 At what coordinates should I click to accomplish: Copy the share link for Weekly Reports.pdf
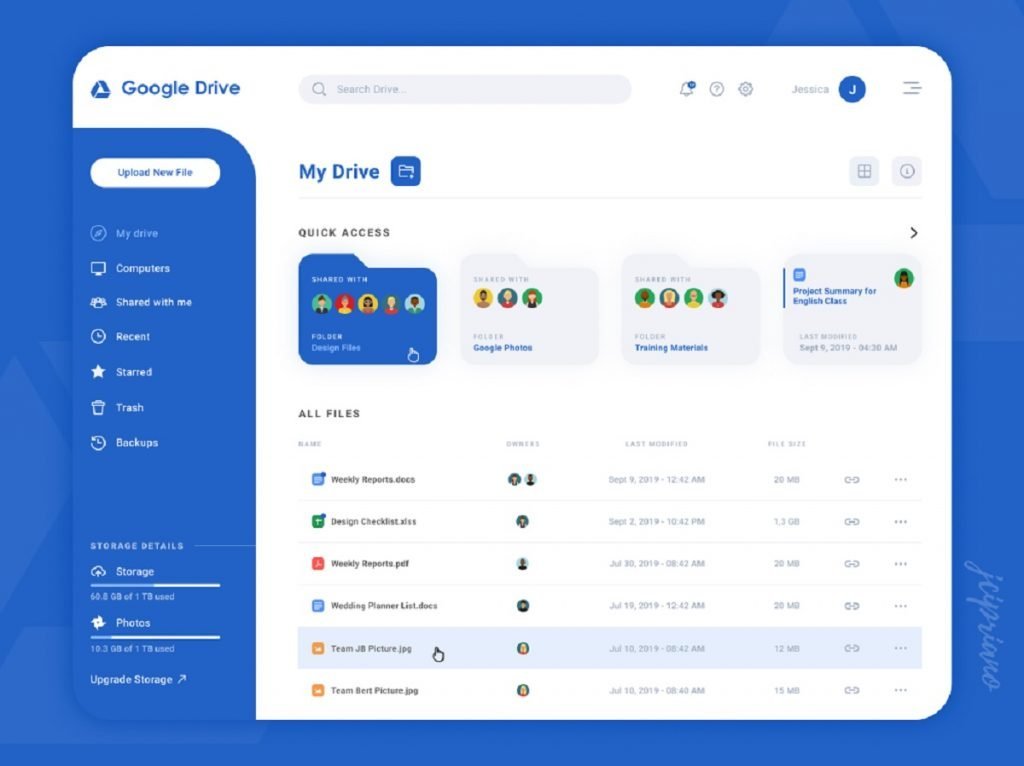click(852, 564)
